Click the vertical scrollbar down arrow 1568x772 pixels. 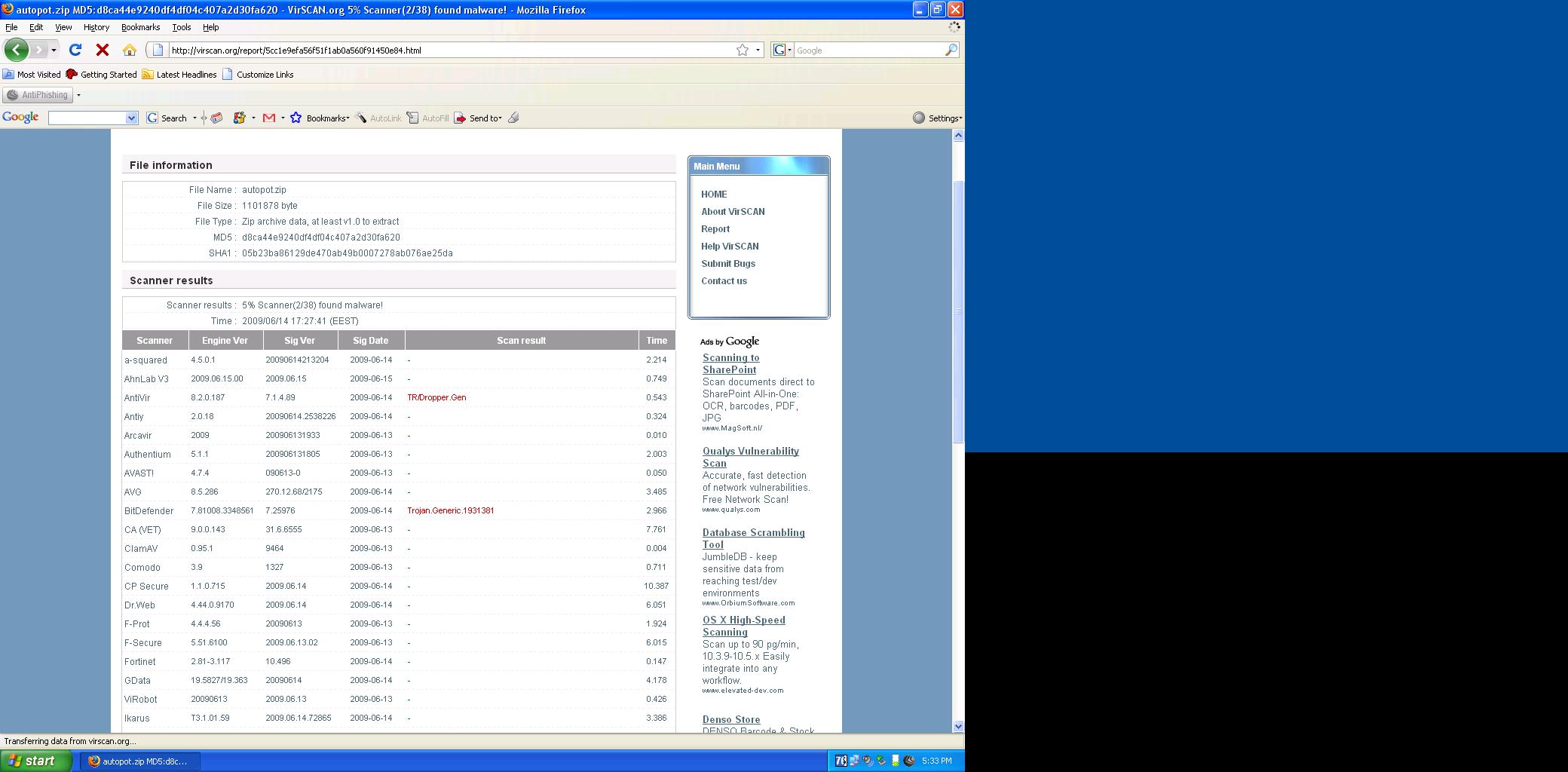pyautogui.click(x=958, y=726)
